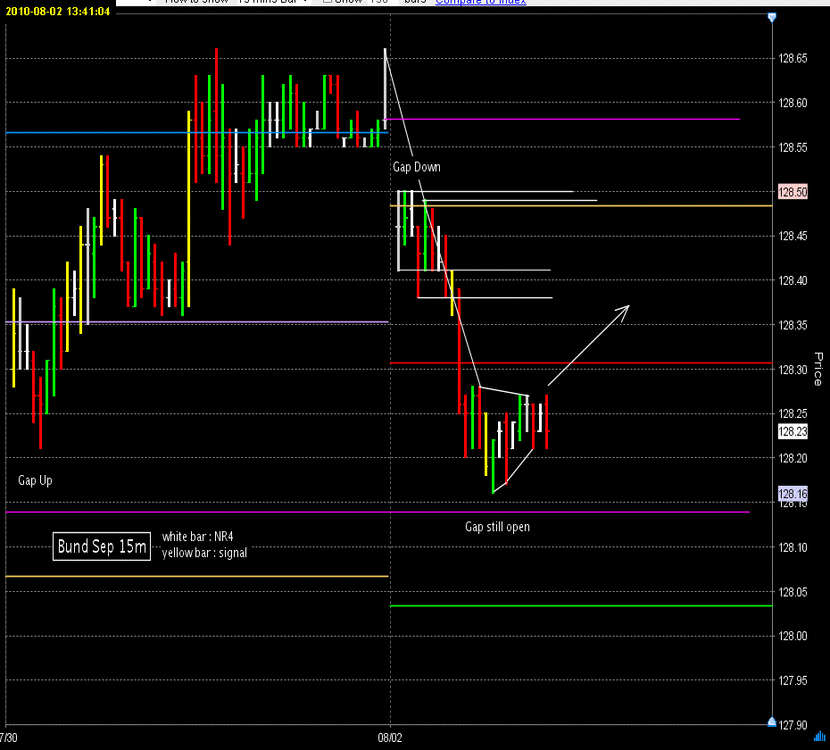The width and height of the screenshot is (830, 750).
Task: Click the Compare to Index link
Action: [x=481, y=3]
